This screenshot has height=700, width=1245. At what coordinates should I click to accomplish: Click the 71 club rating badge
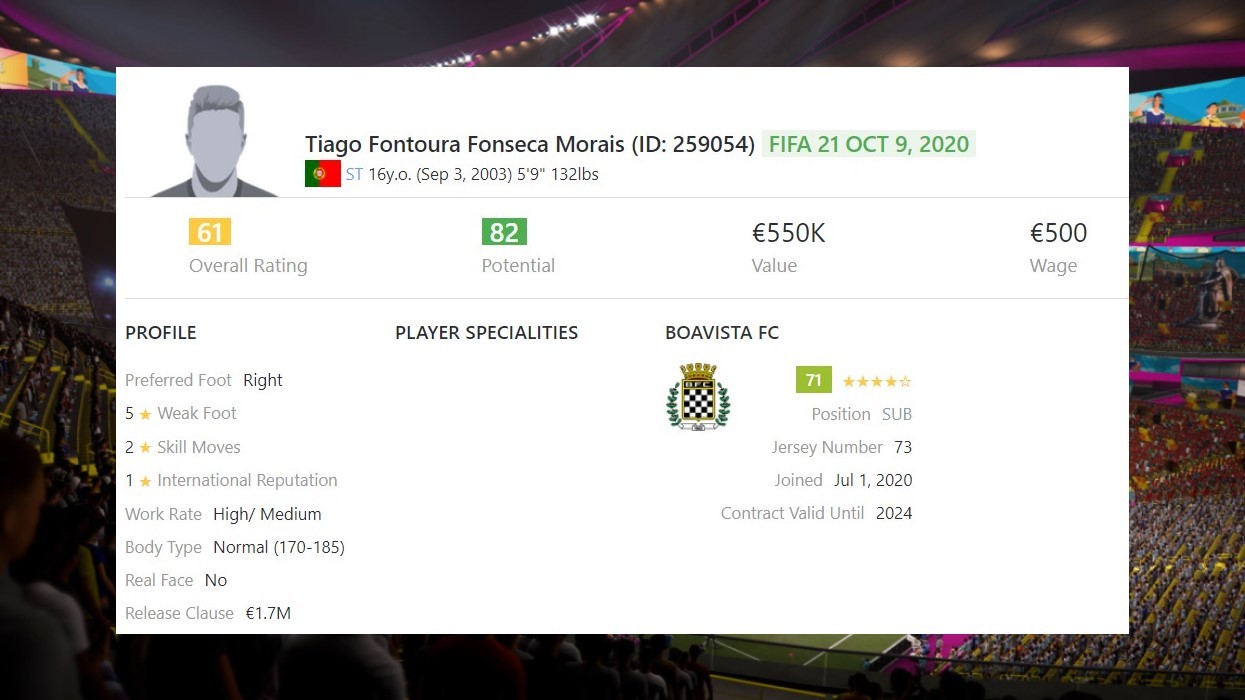coord(814,380)
